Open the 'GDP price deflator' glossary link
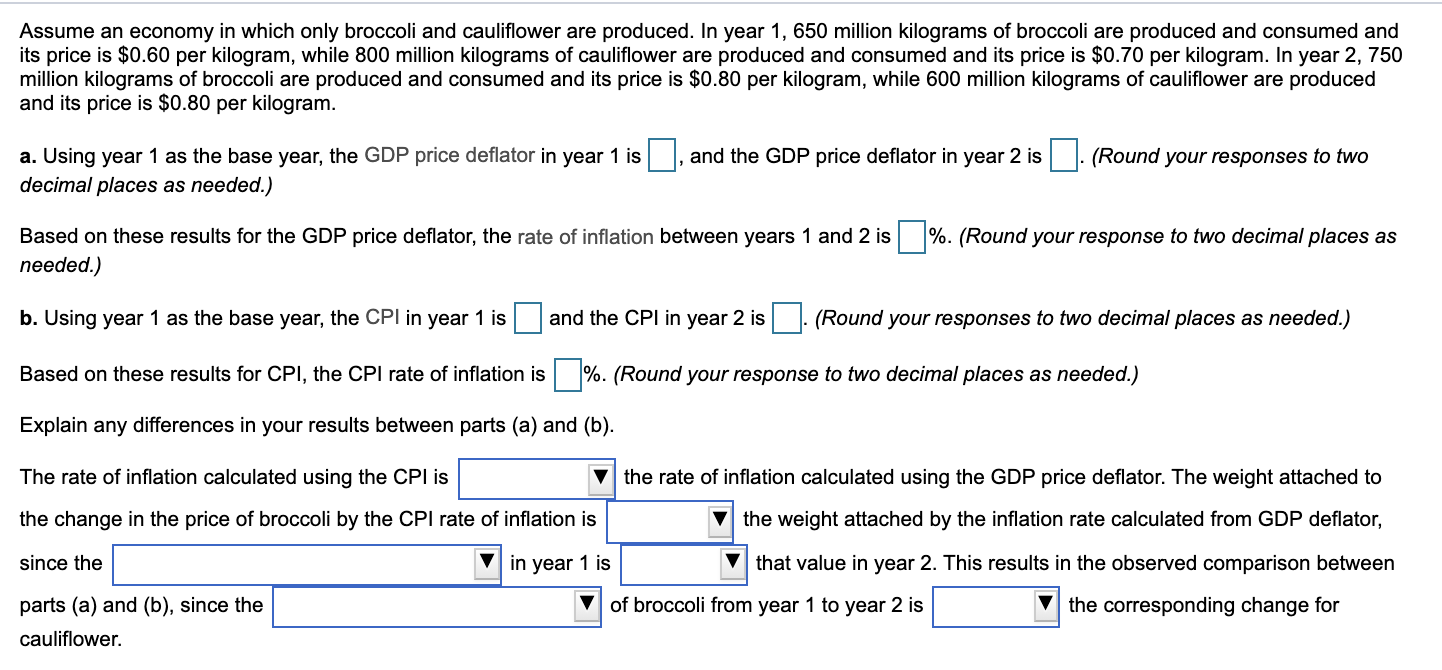 coord(447,156)
